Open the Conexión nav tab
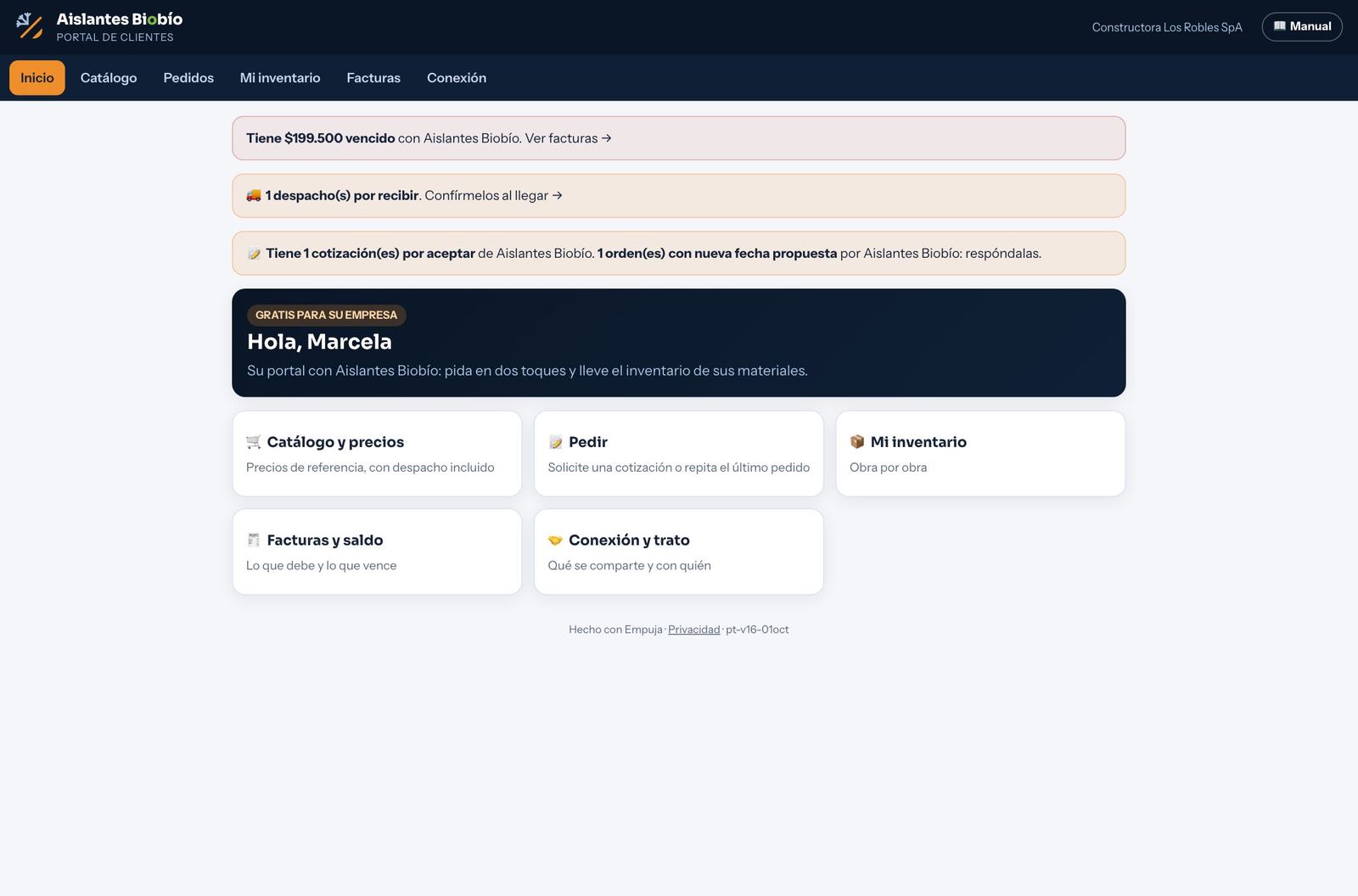 click(x=457, y=78)
